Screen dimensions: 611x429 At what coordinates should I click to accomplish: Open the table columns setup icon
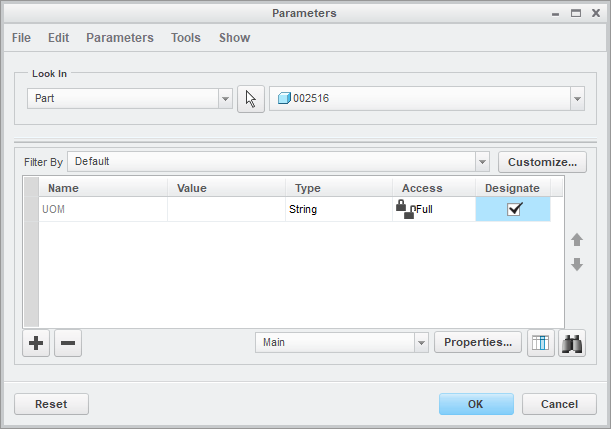(x=541, y=342)
